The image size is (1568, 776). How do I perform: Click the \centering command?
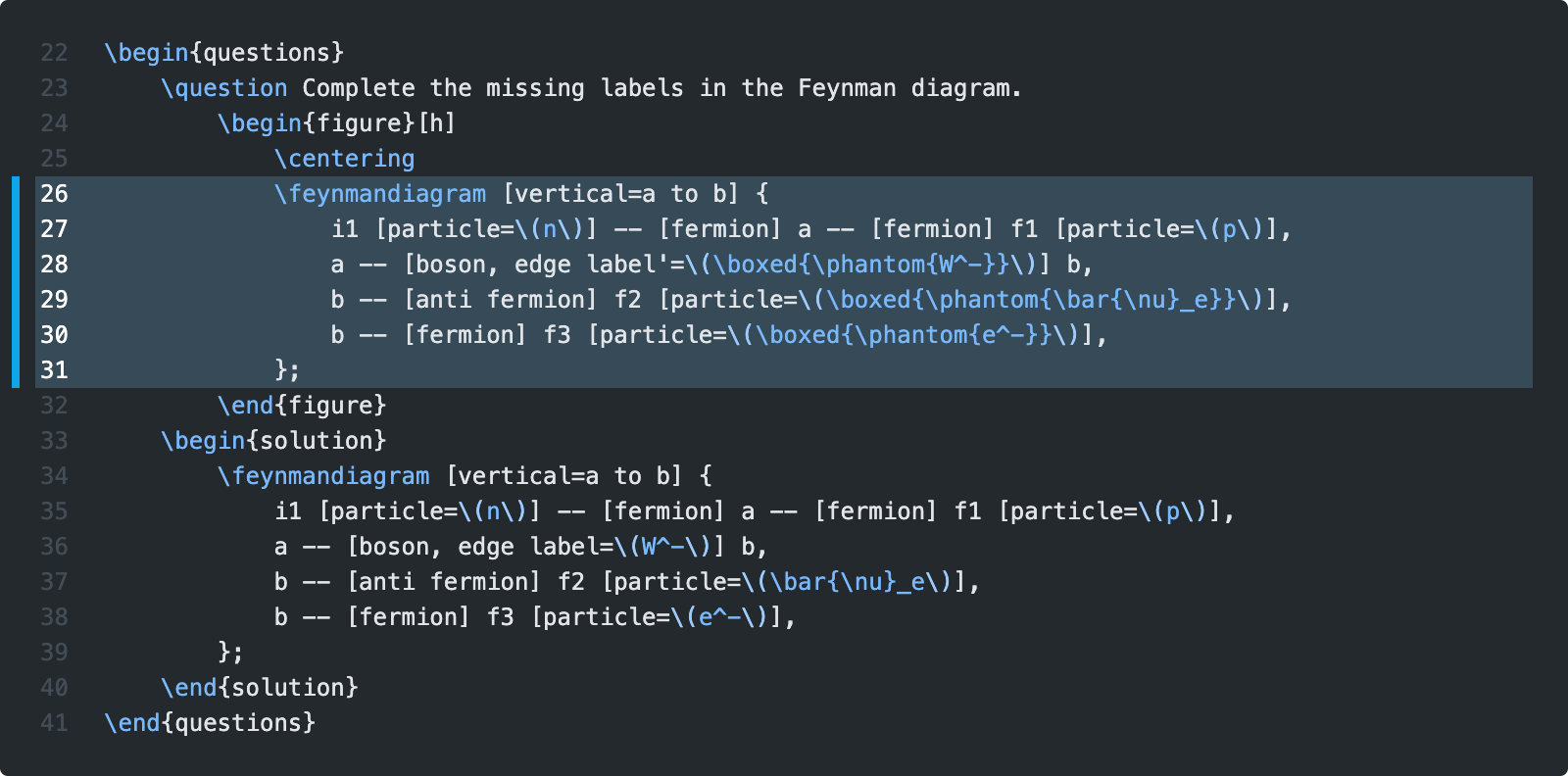click(x=344, y=159)
